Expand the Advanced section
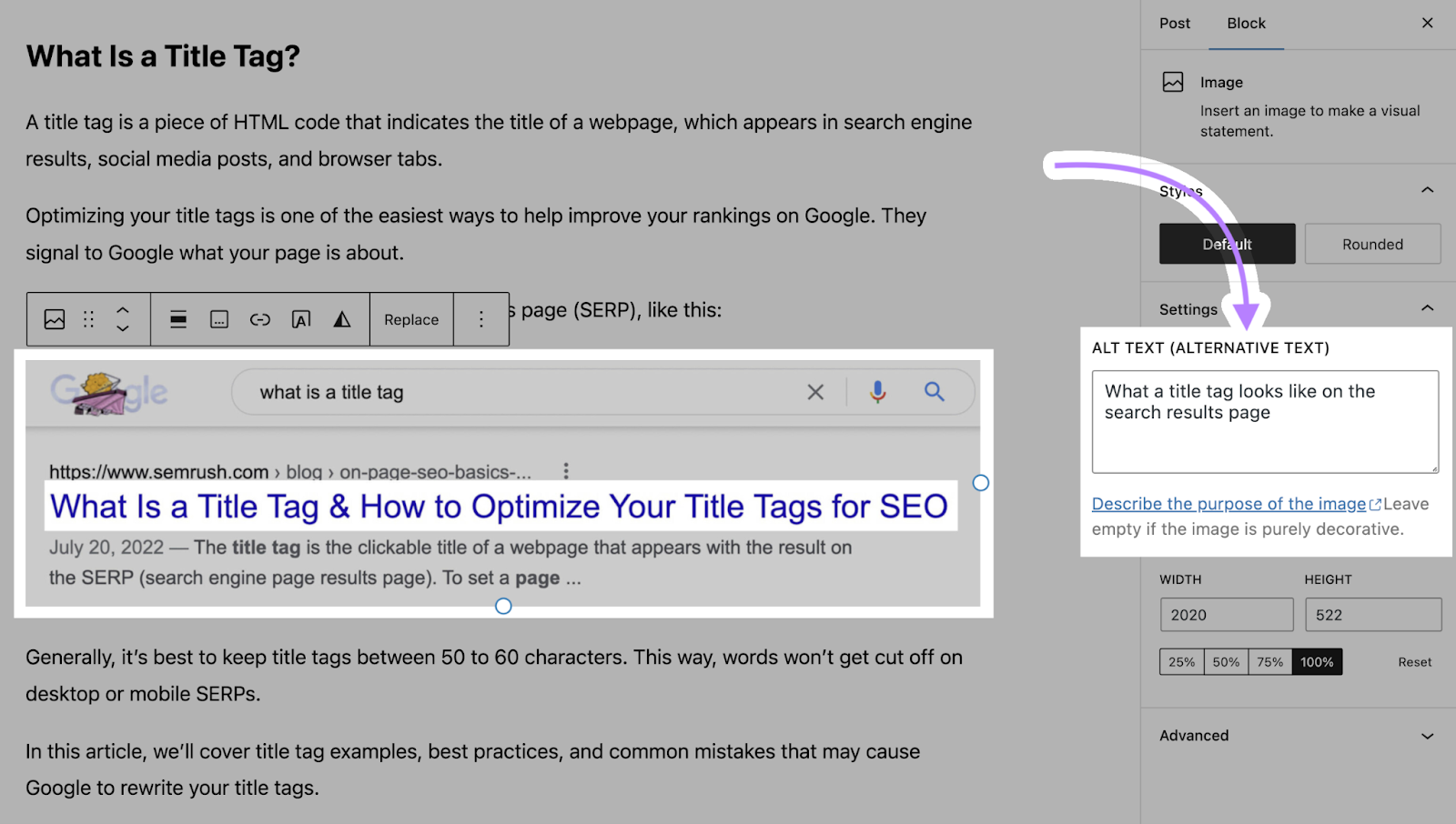The image size is (1456, 824). [1427, 736]
